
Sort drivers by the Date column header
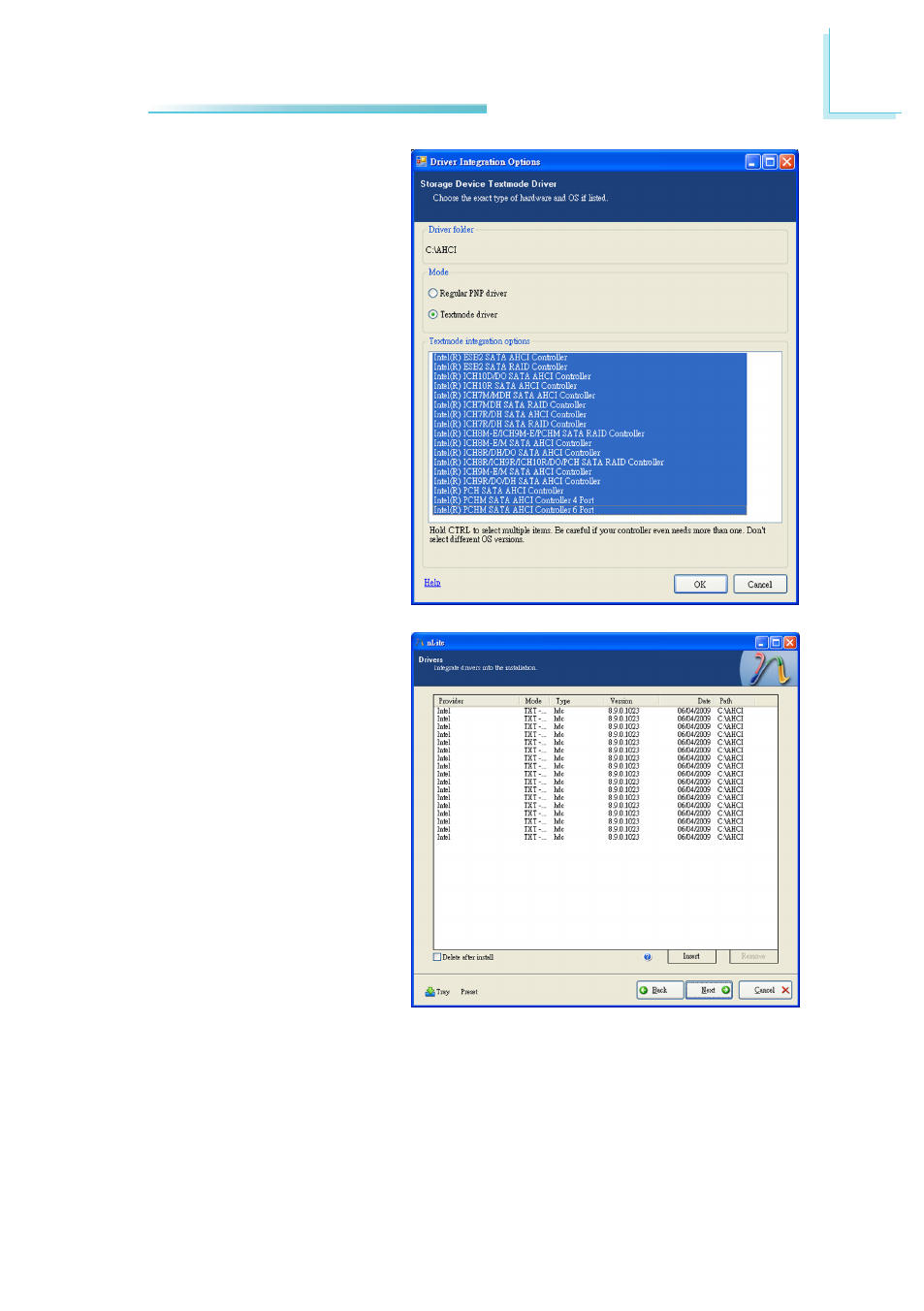click(703, 701)
